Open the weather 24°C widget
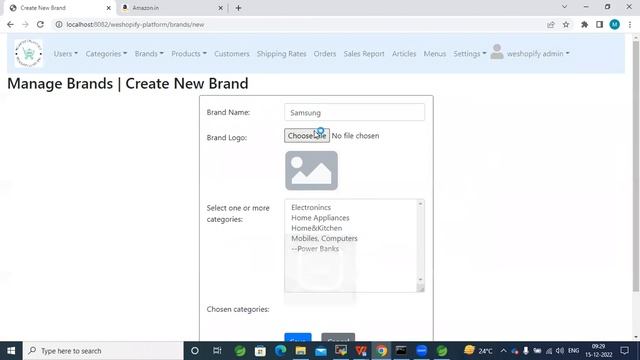The height and width of the screenshot is (360, 640). click(x=478, y=351)
